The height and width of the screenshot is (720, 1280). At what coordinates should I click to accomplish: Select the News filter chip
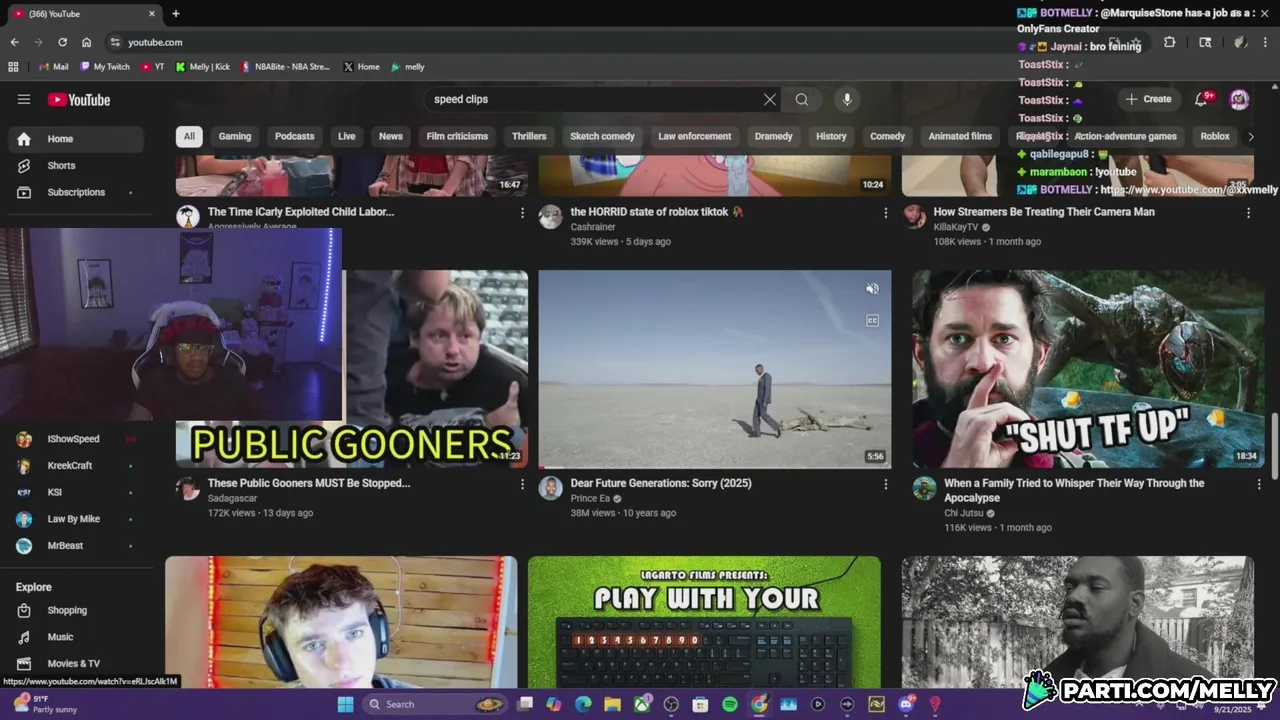[391, 136]
